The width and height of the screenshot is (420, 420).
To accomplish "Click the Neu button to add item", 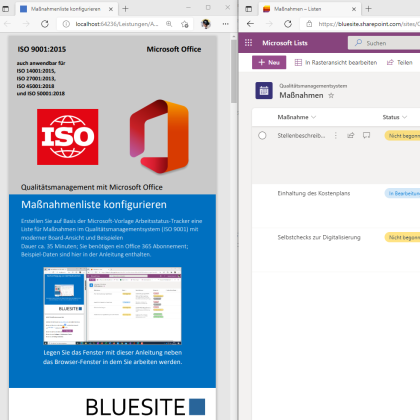I will pos(269,62).
